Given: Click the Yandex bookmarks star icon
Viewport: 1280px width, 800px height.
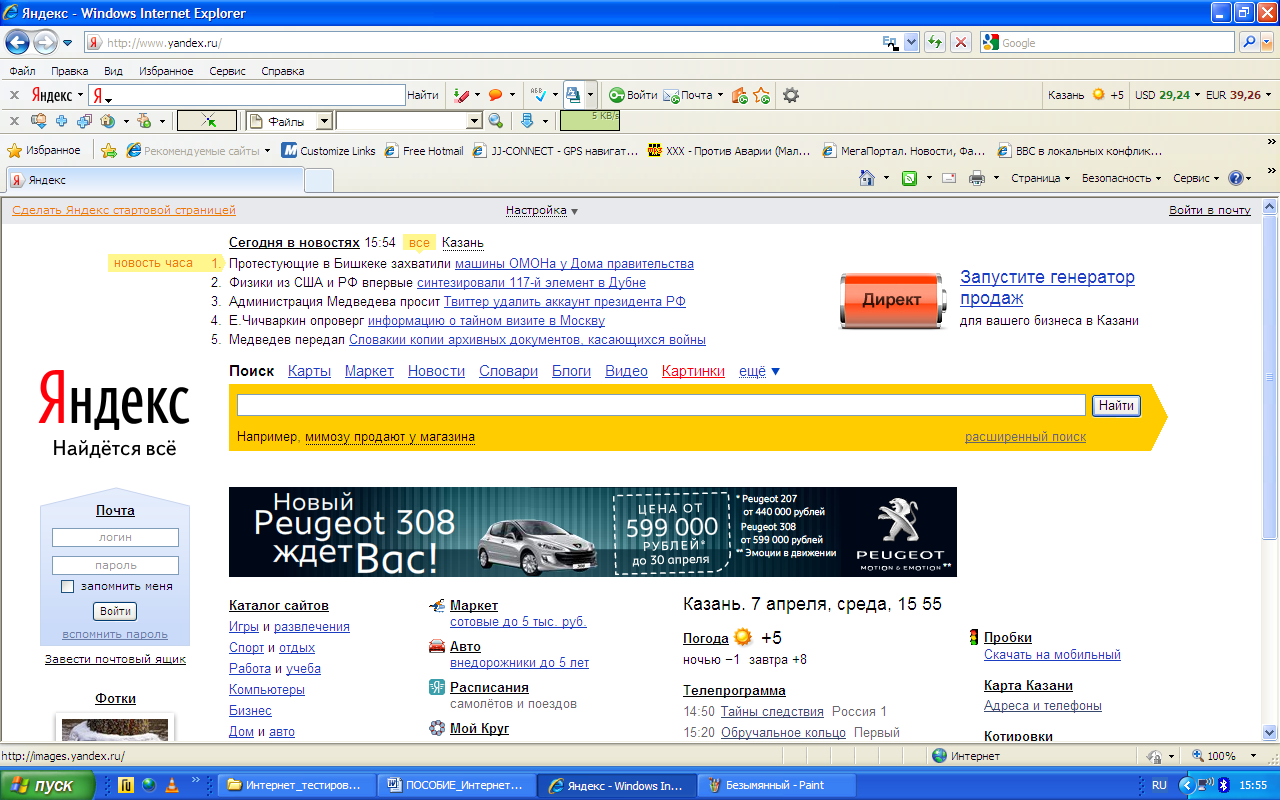Looking at the screenshot, I should pyautogui.click(x=762, y=95).
